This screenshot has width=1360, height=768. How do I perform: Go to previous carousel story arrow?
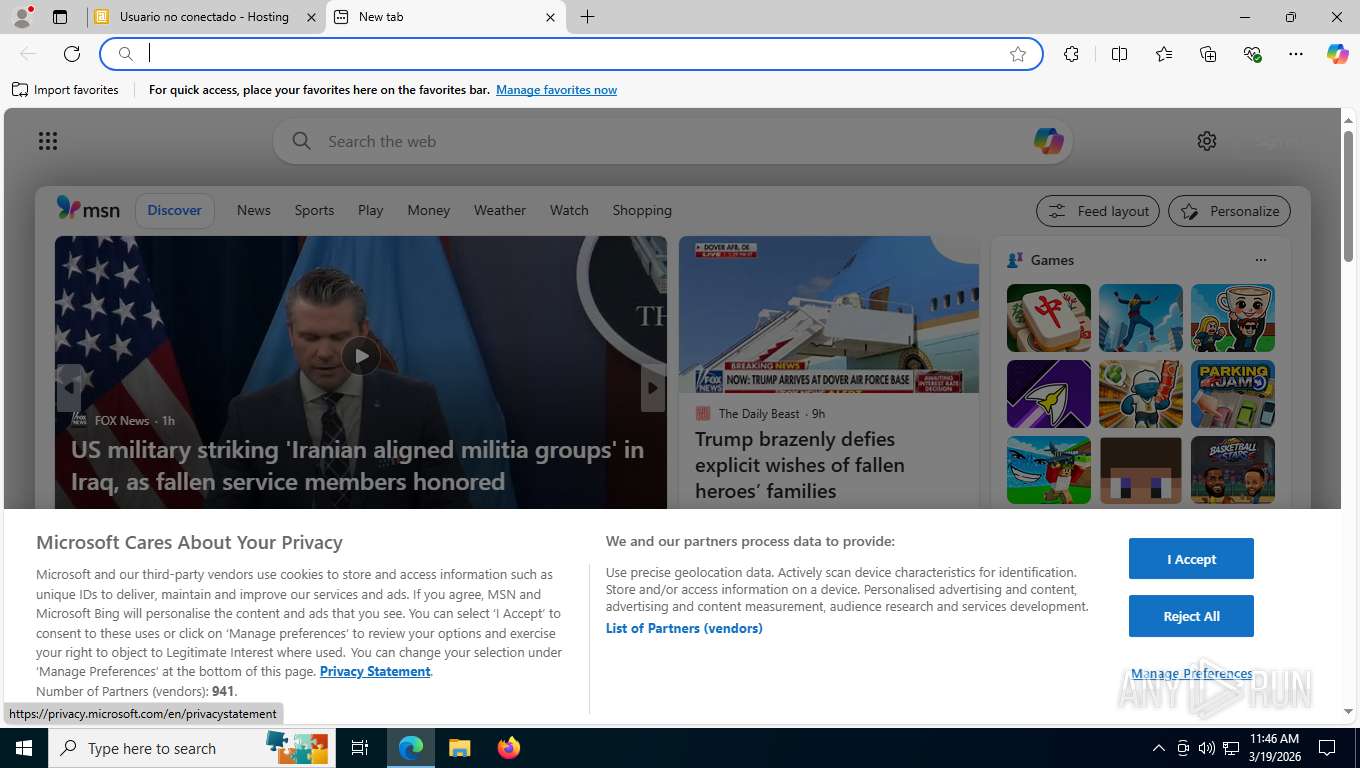(x=68, y=388)
